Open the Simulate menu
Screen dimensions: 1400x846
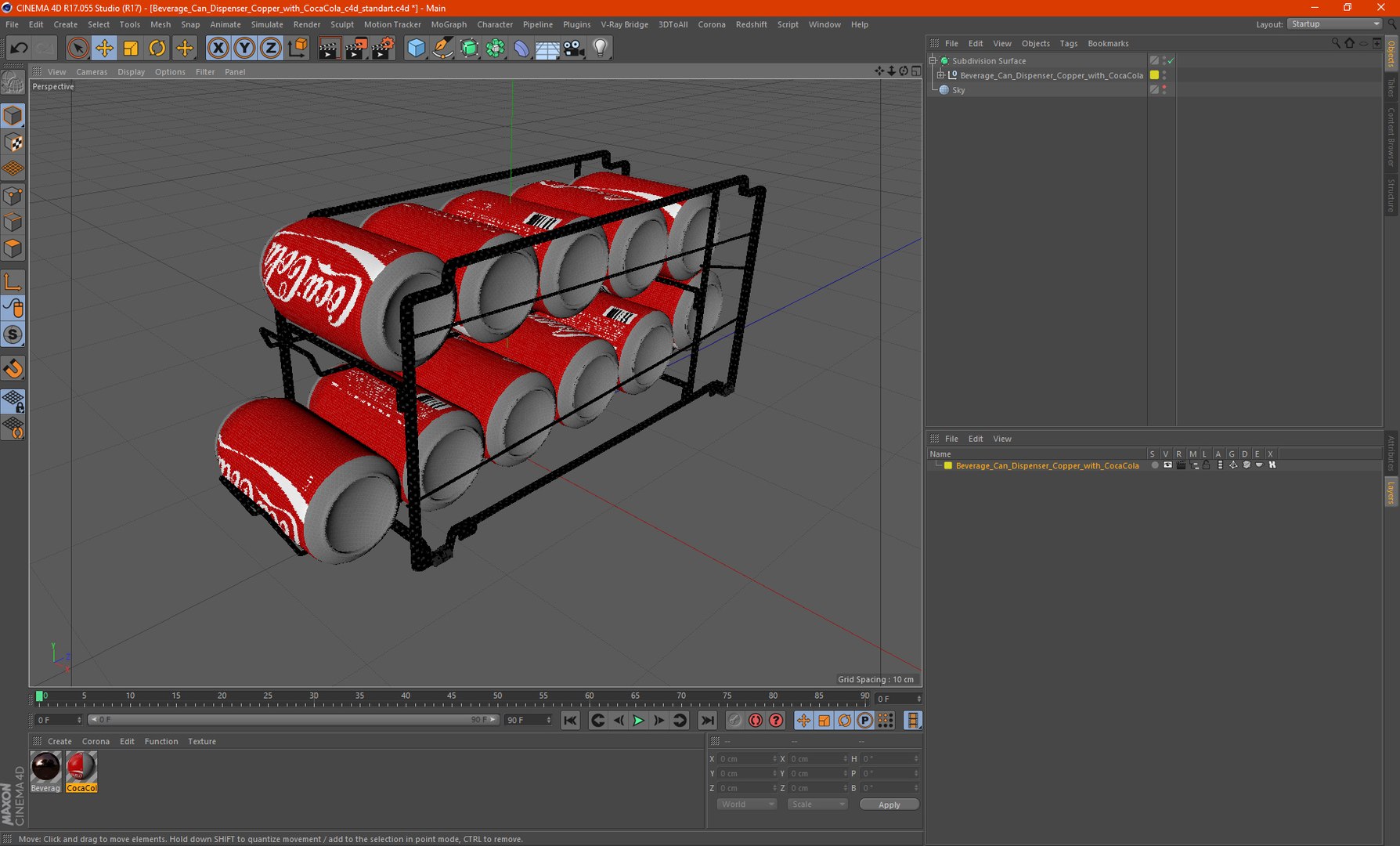tap(267, 24)
